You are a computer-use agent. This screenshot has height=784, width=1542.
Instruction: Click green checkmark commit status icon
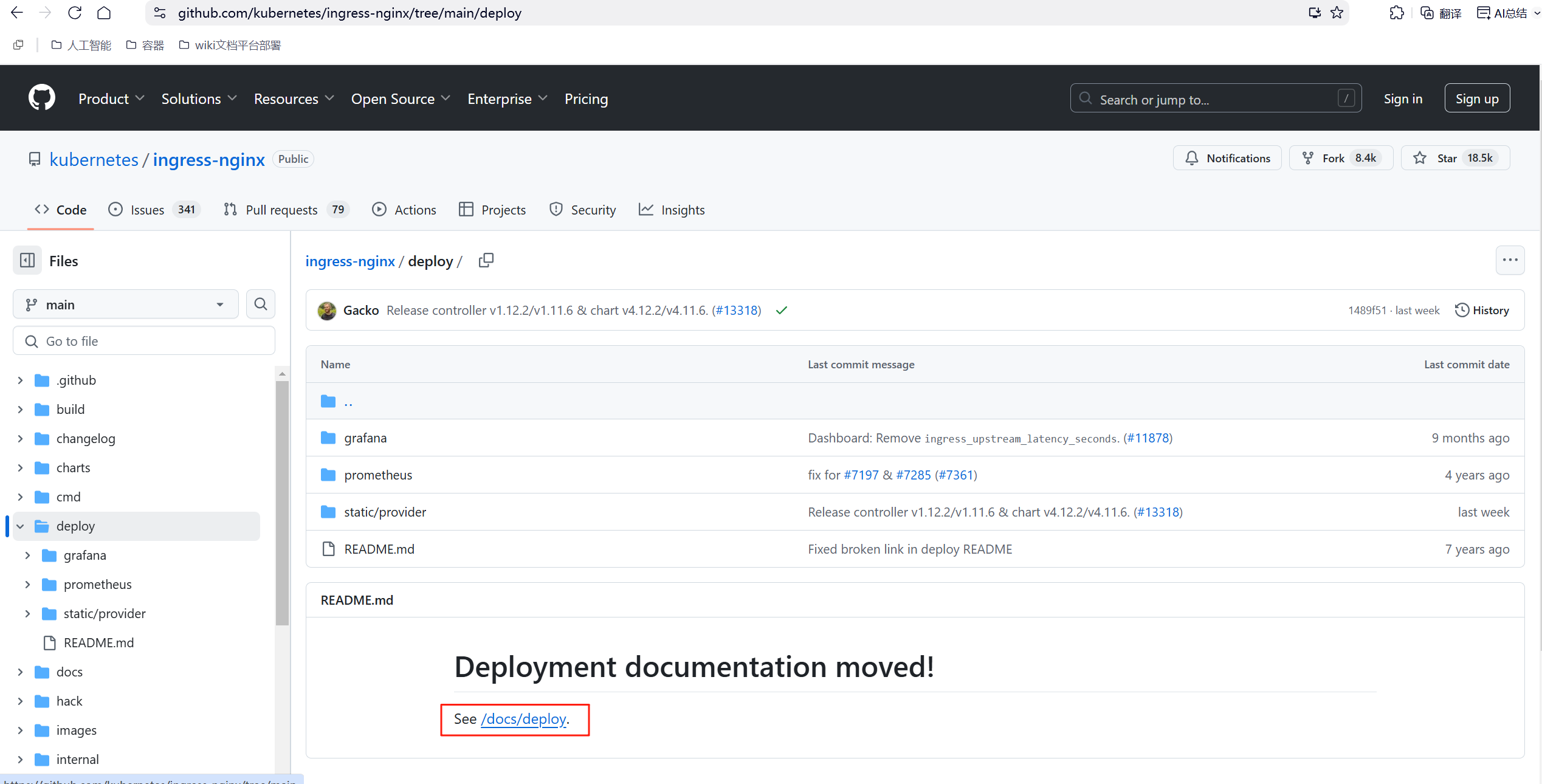[x=782, y=311]
